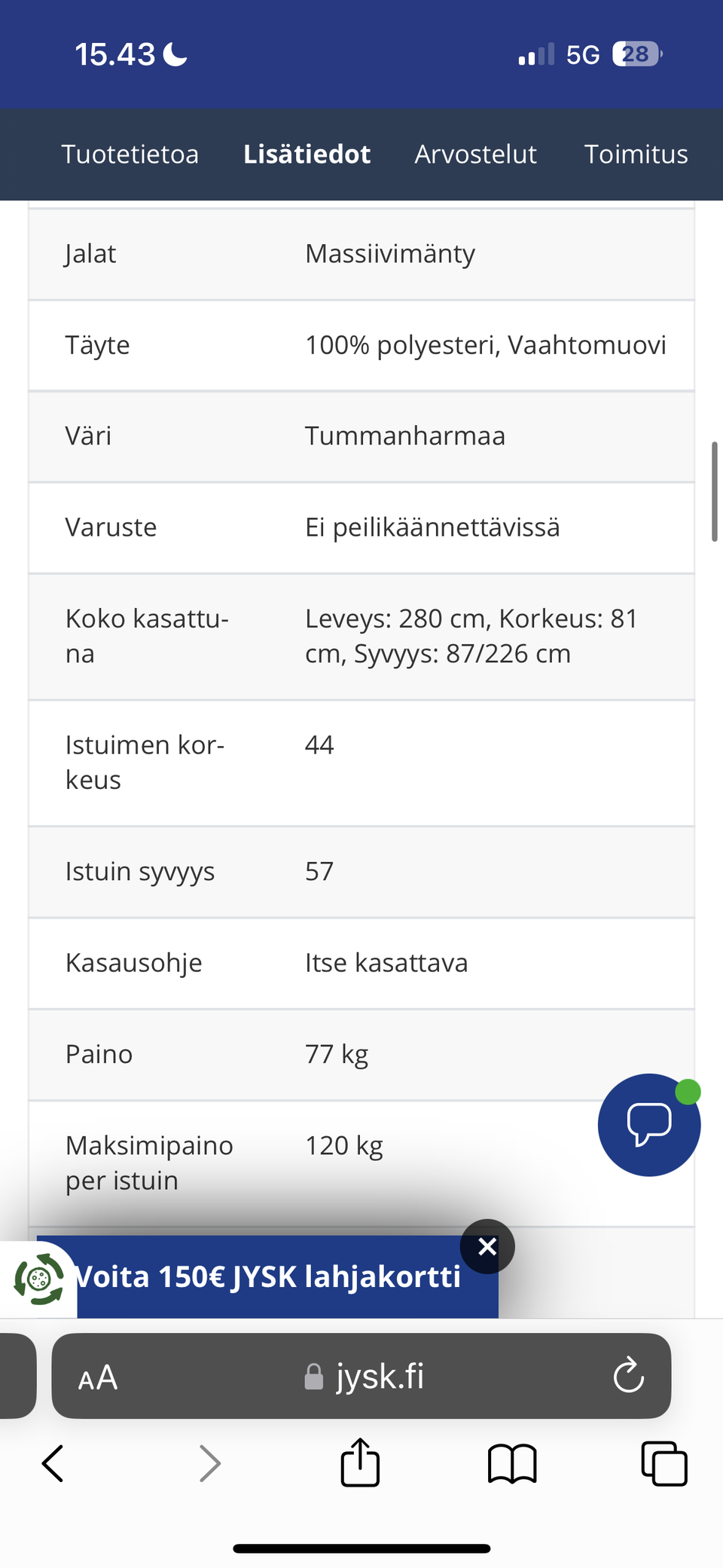Switch to the Tuotetietoa tab
The width and height of the screenshot is (723, 1568).
click(x=130, y=154)
